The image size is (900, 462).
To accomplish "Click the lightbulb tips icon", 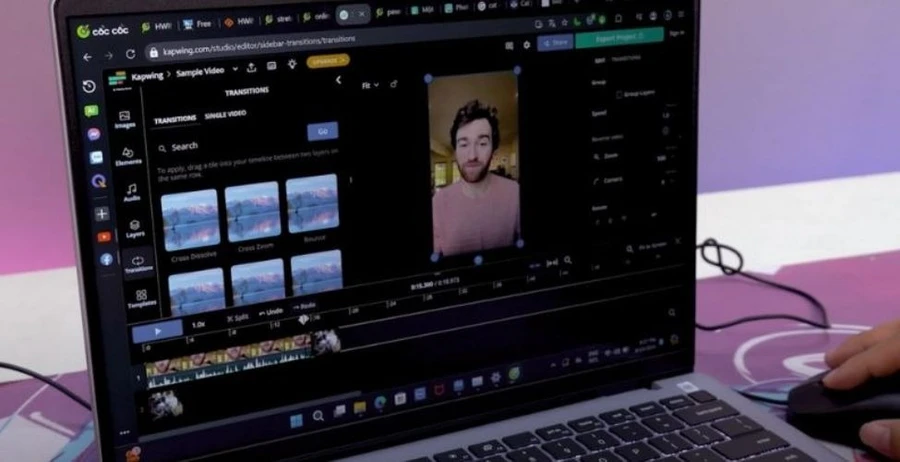I will [x=292, y=64].
